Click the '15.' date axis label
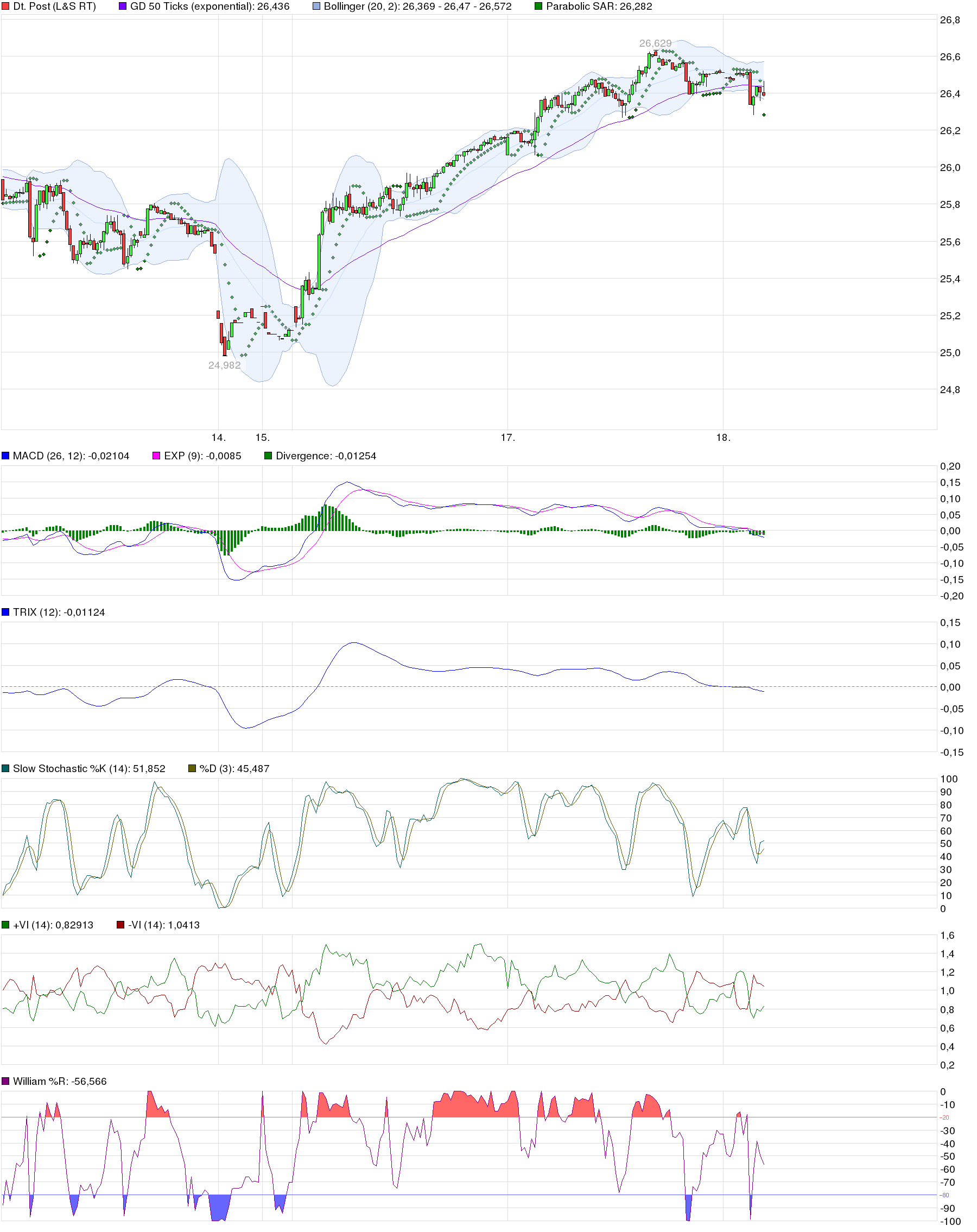The image size is (977, 1232). coord(262,438)
